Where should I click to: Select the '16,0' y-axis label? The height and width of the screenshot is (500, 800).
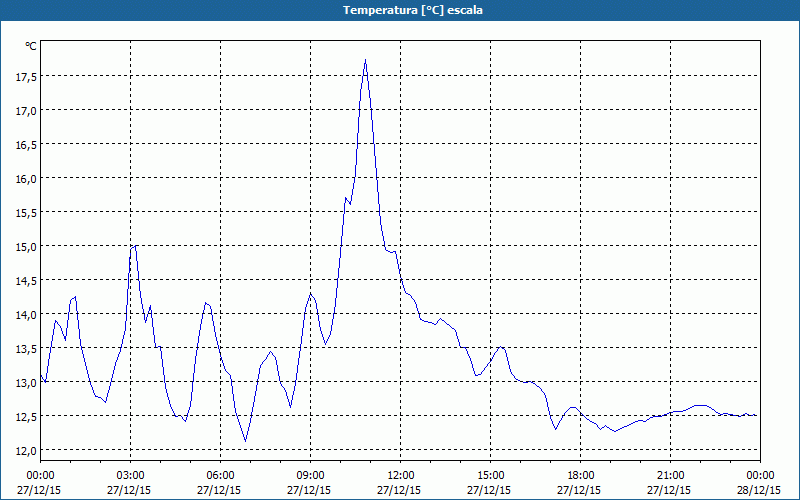point(27,179)
